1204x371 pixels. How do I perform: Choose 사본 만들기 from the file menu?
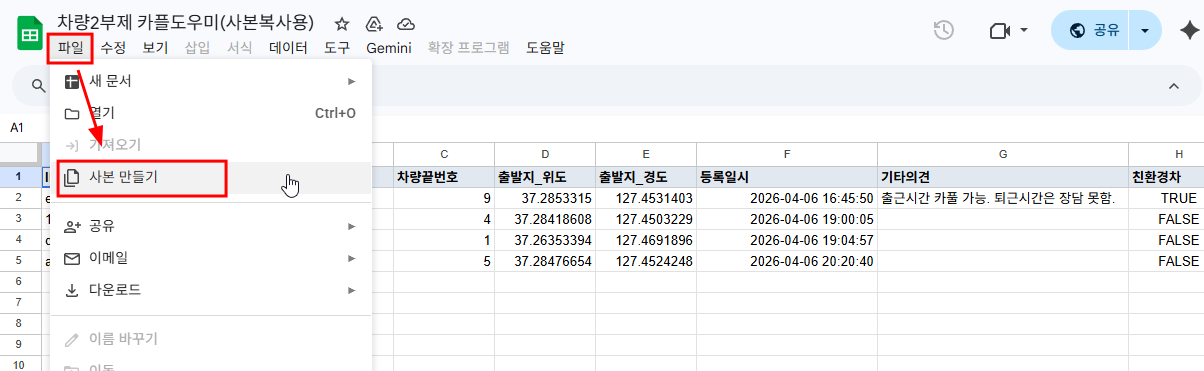coord(211,178)
